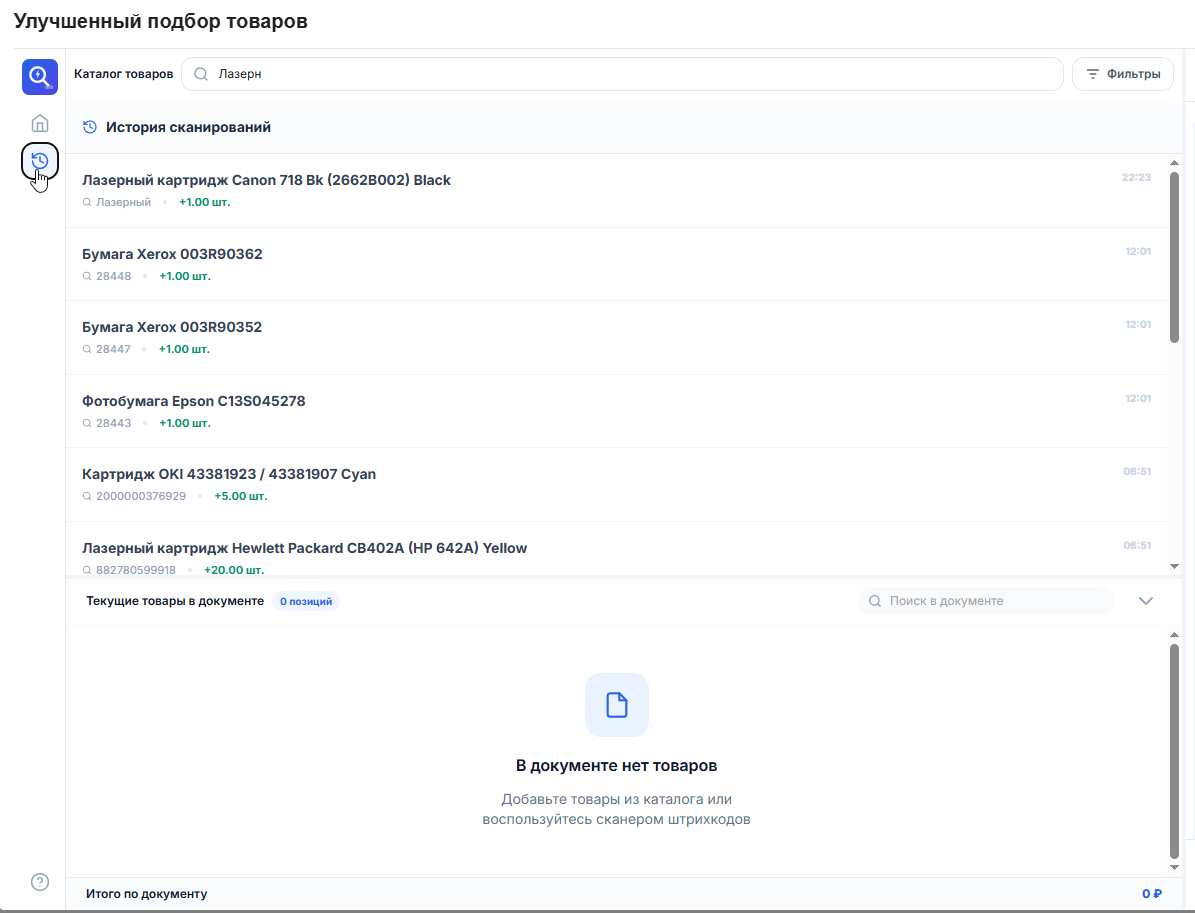Open the scan history sidebar icon
The height and width of the screenshot is (913, 1195).
click(x=40, y=161)
